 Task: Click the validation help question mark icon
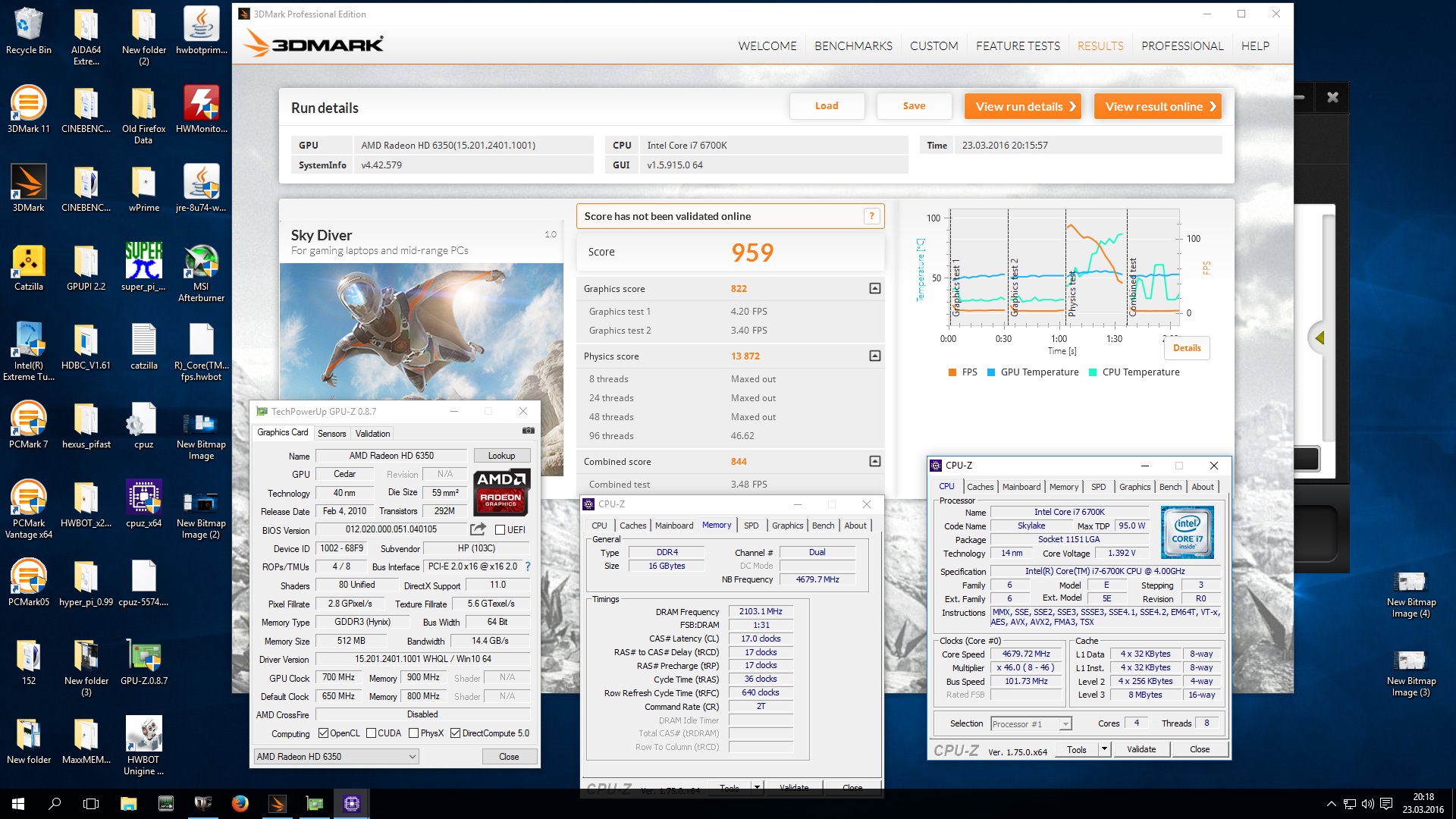click(872, 216)
